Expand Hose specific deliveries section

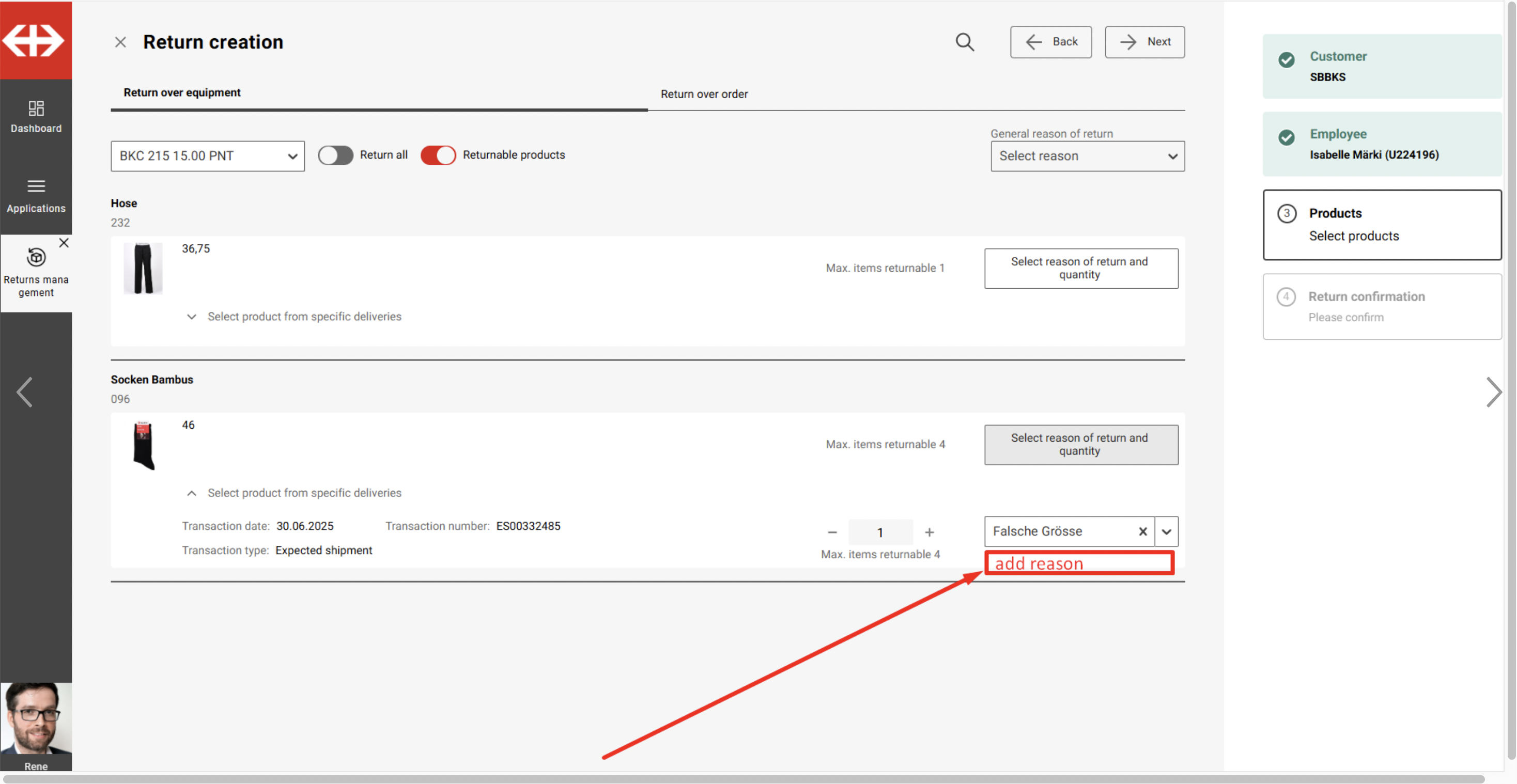(191, 317)
